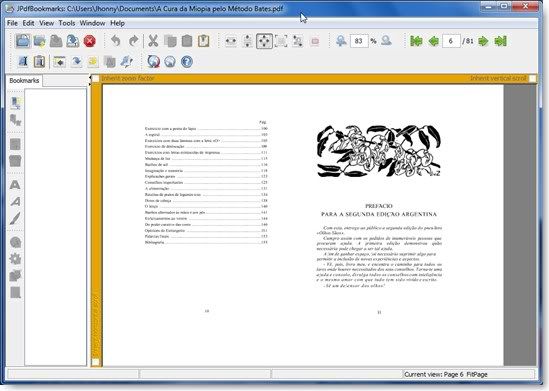Open a PDF with the folder icon
Image resolution: width=549 pixels, height=391 pixels.
23,41
